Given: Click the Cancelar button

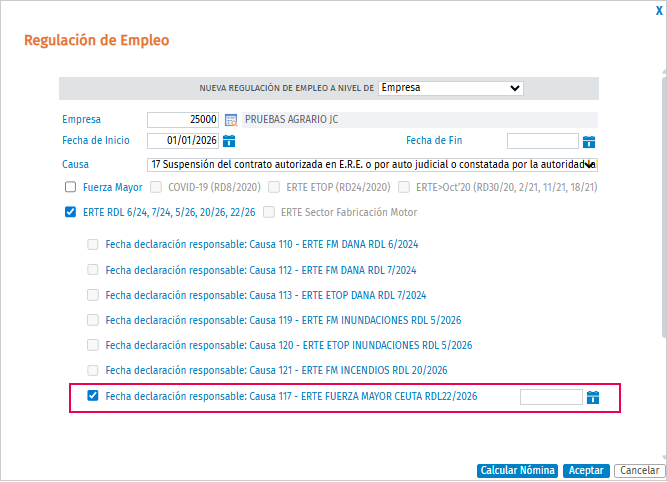Looking at the screenshot, I should tap(639, 471).
